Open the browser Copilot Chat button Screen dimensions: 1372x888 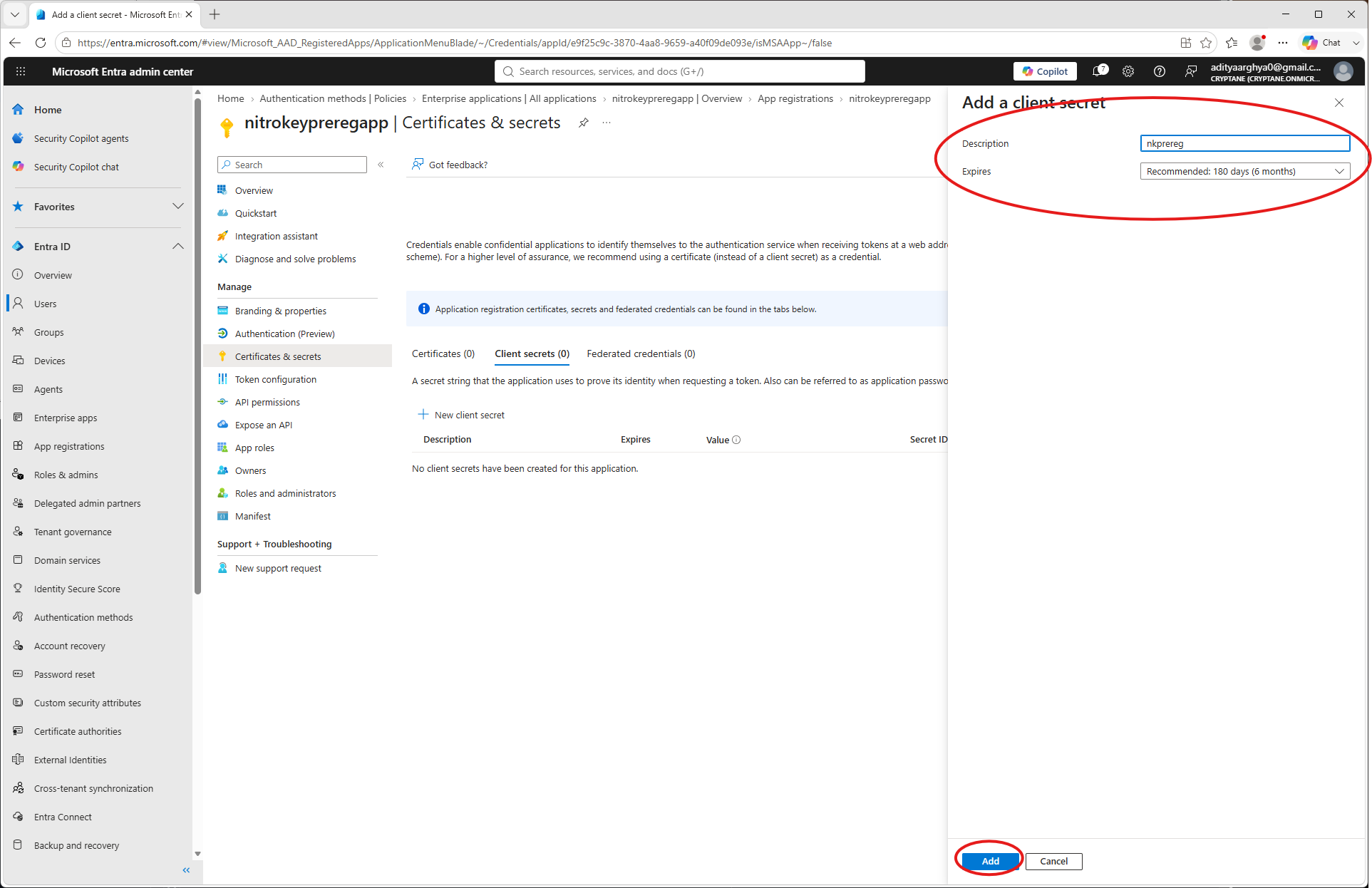[1322, 43]
